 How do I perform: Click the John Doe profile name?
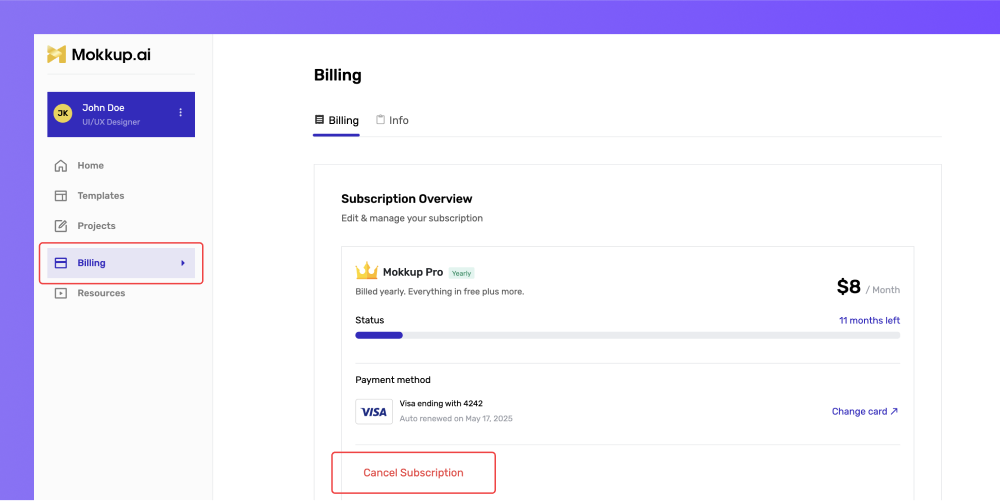pyautogui.click(x=103, y=108)
